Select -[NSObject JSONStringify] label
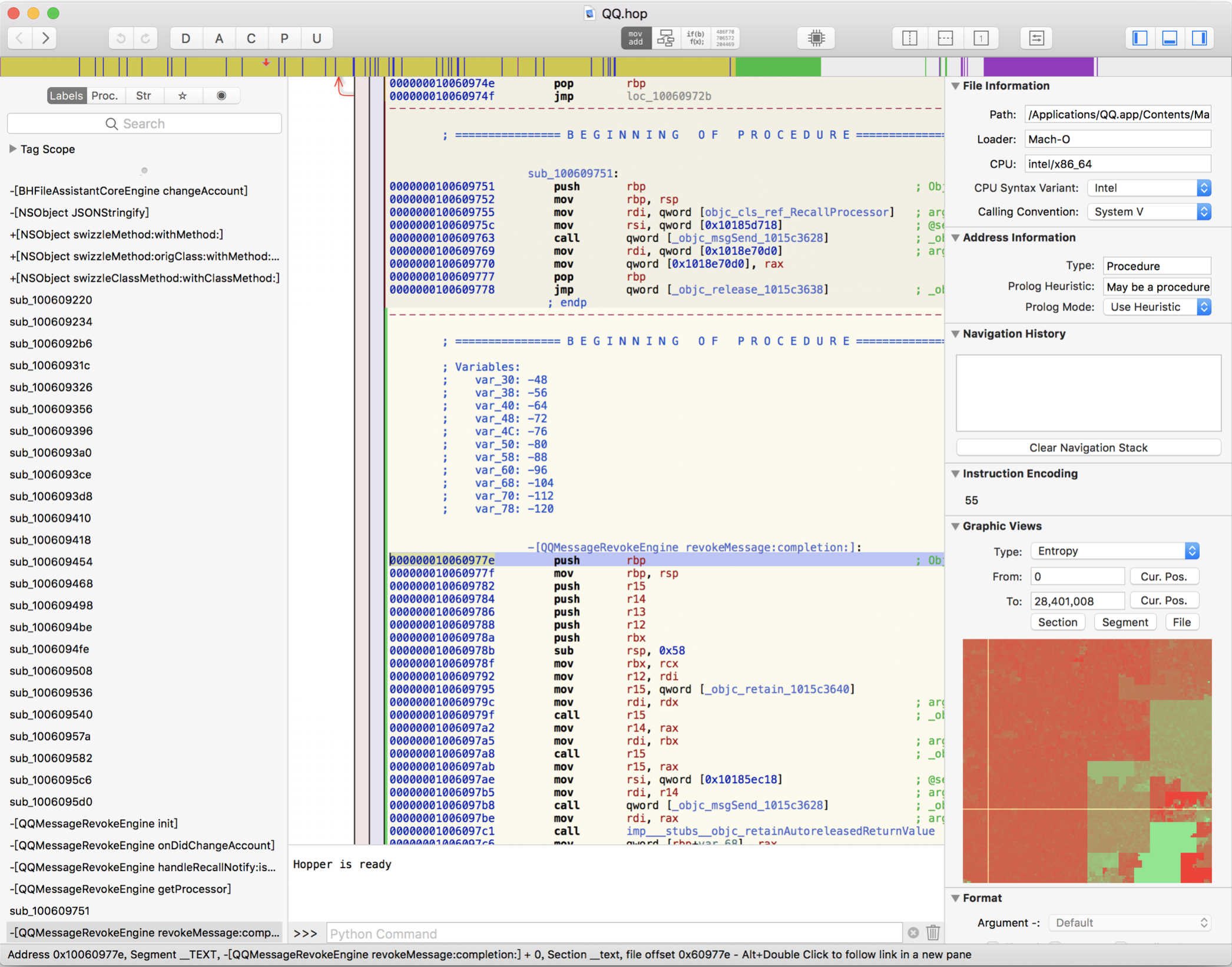The width and height of the screenshot is (1232, 967). (80, 213)
